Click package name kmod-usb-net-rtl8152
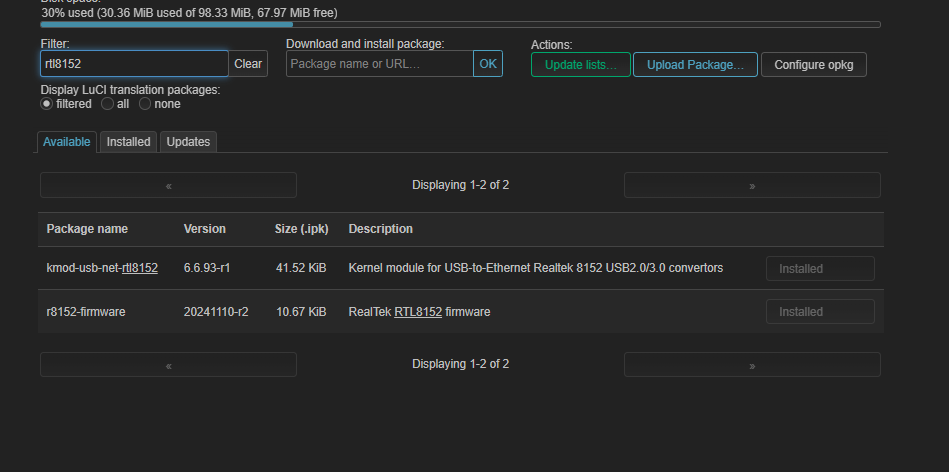Screen dimensions: 949x472 102,268
